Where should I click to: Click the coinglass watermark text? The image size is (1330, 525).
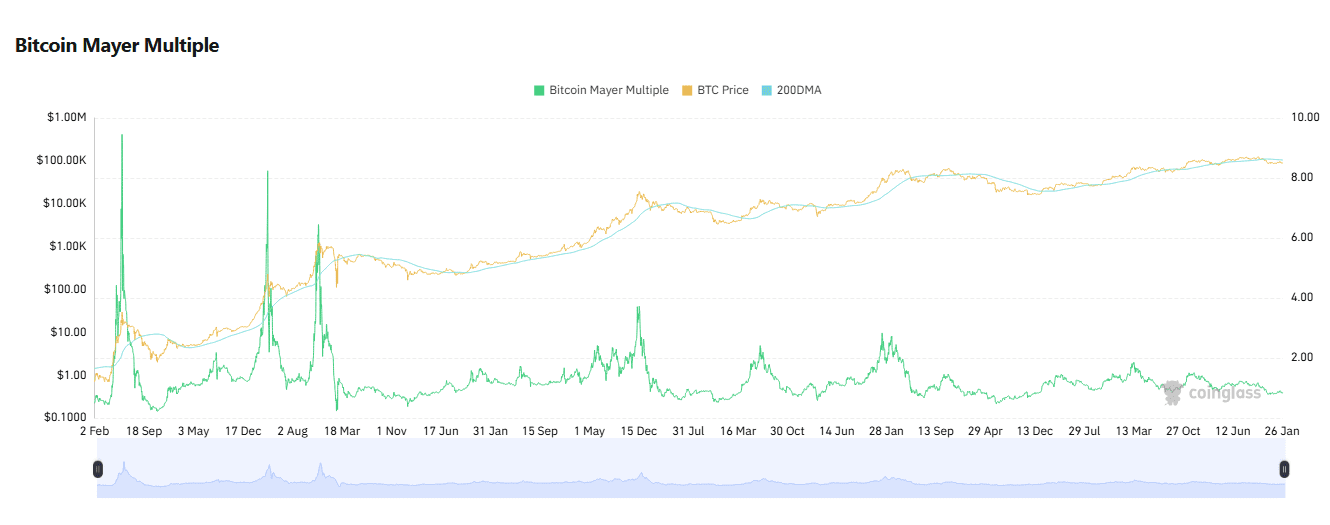pyautogui.click(x=1224, y=394)
